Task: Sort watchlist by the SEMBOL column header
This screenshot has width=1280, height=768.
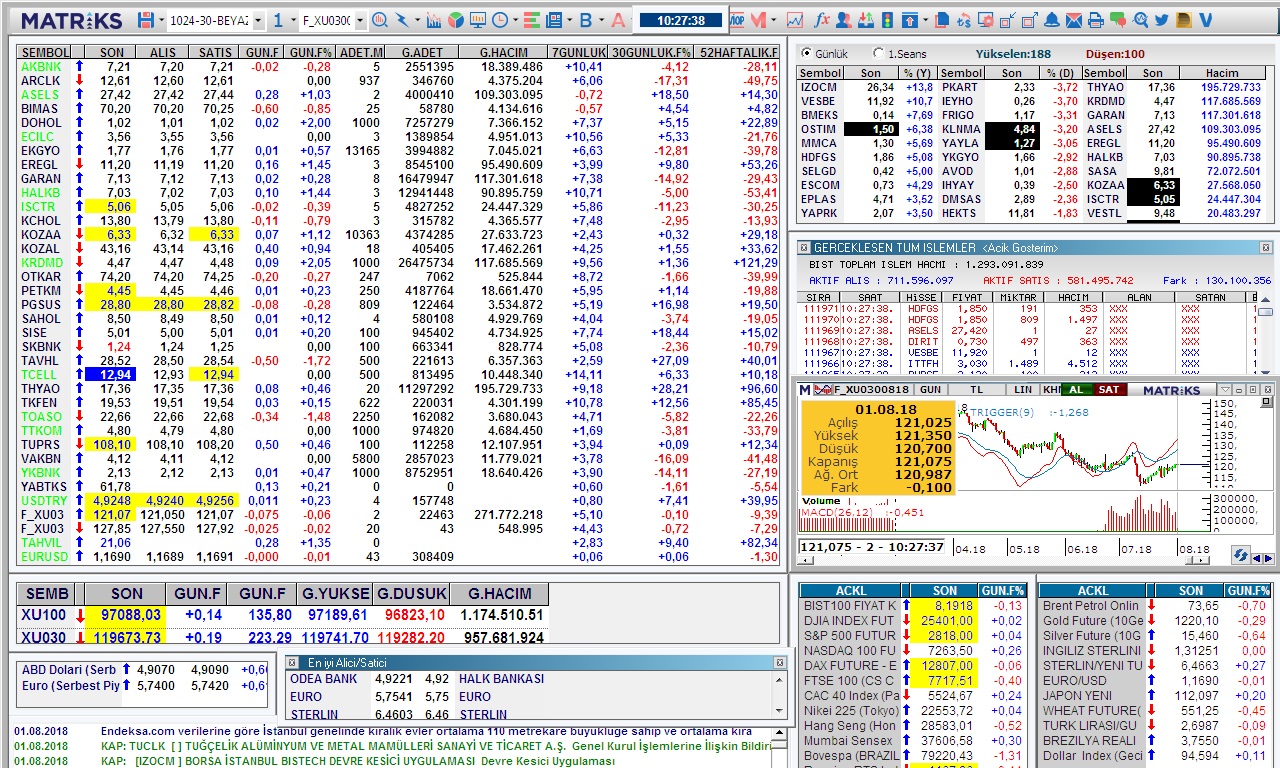Action: (45, 52)
